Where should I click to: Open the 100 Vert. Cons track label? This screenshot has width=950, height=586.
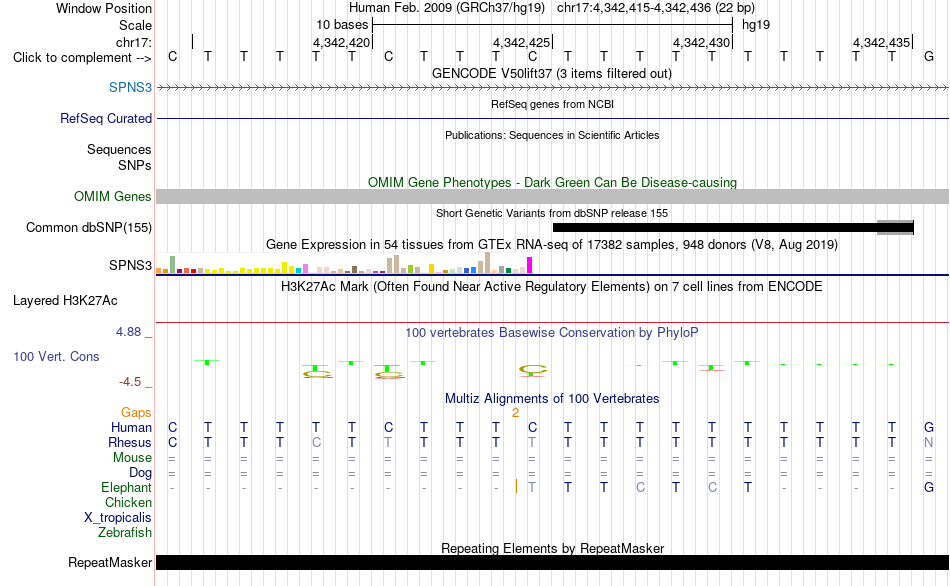click(x=56, y=356)
